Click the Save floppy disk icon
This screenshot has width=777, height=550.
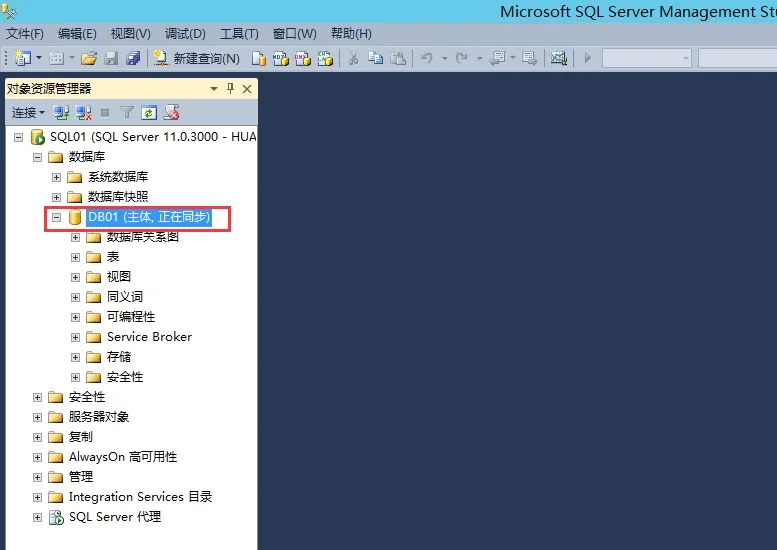coord(111,58)
